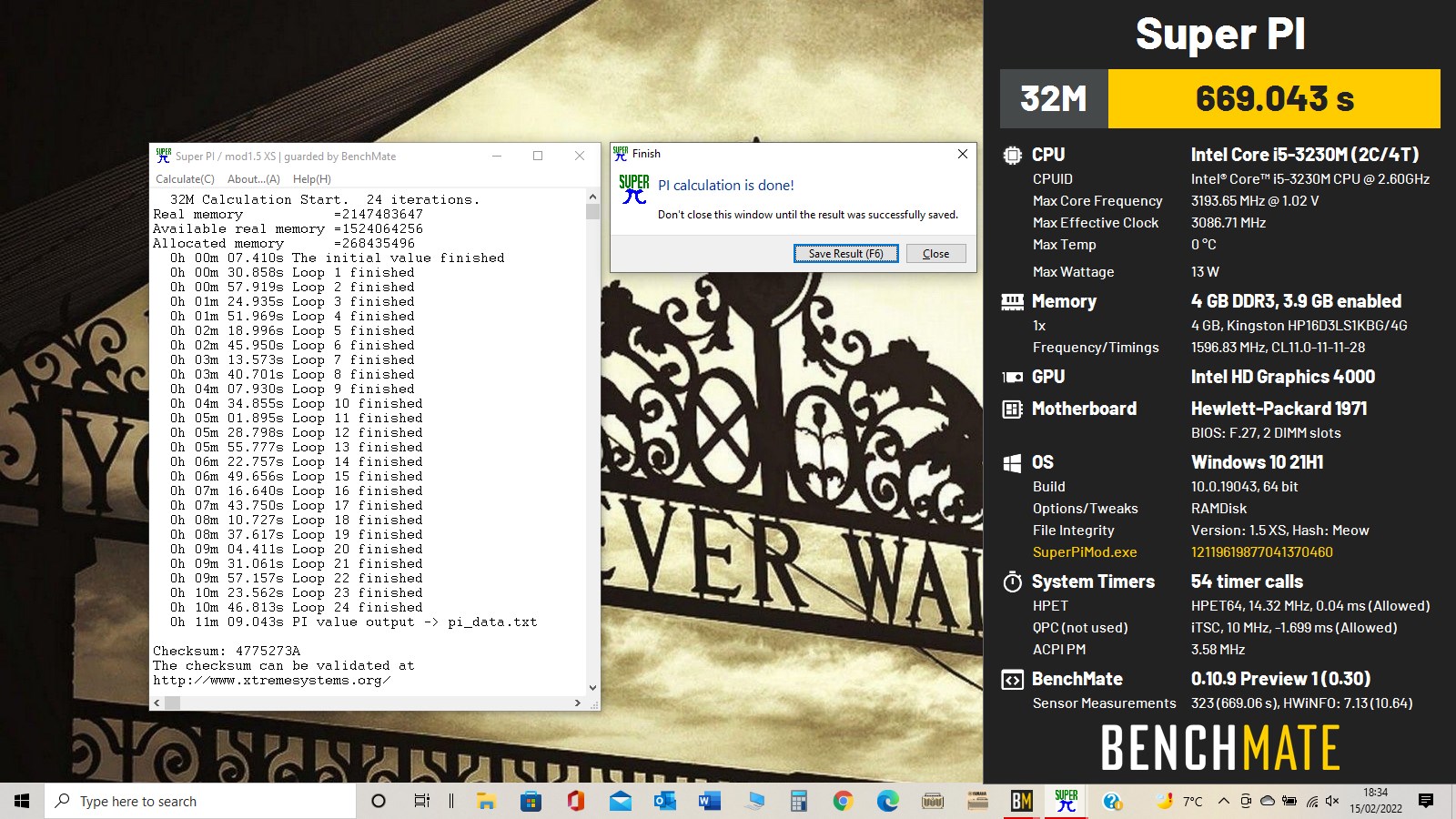Click Checksum: 4775273A line
This screenshot has height=819, width=1456.
pos(227,652)
